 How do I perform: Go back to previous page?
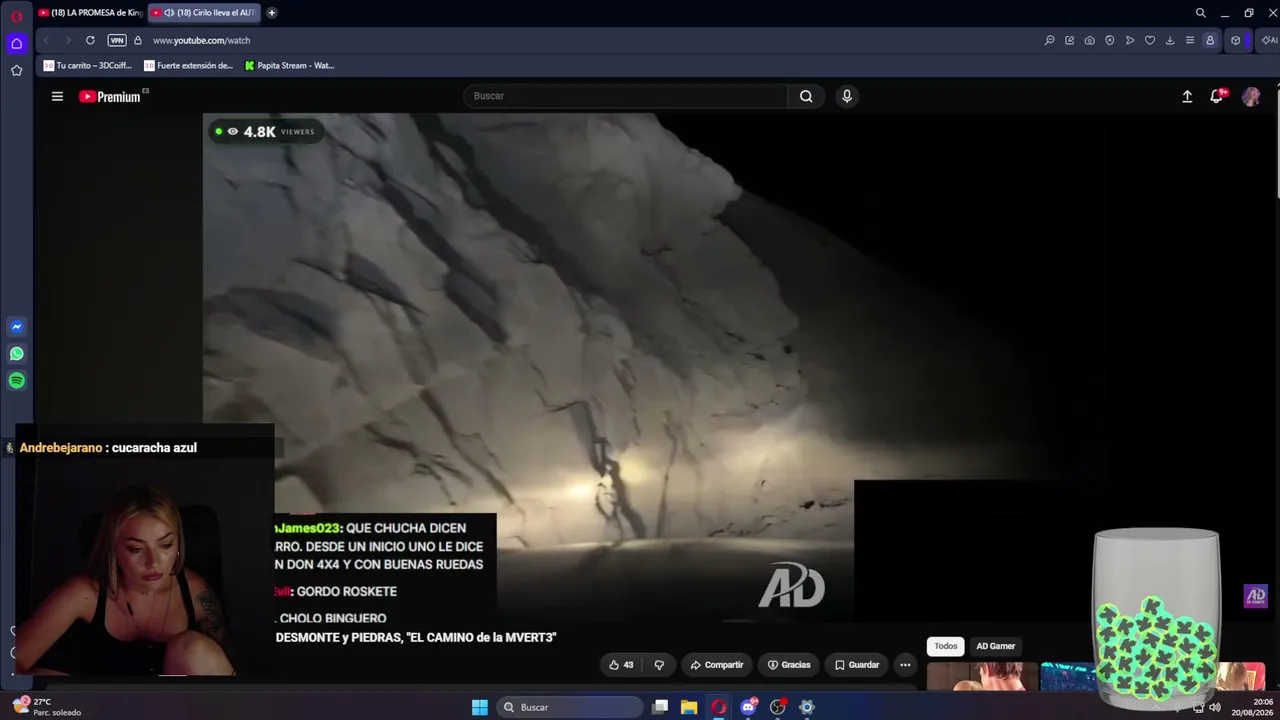(46, 40)
